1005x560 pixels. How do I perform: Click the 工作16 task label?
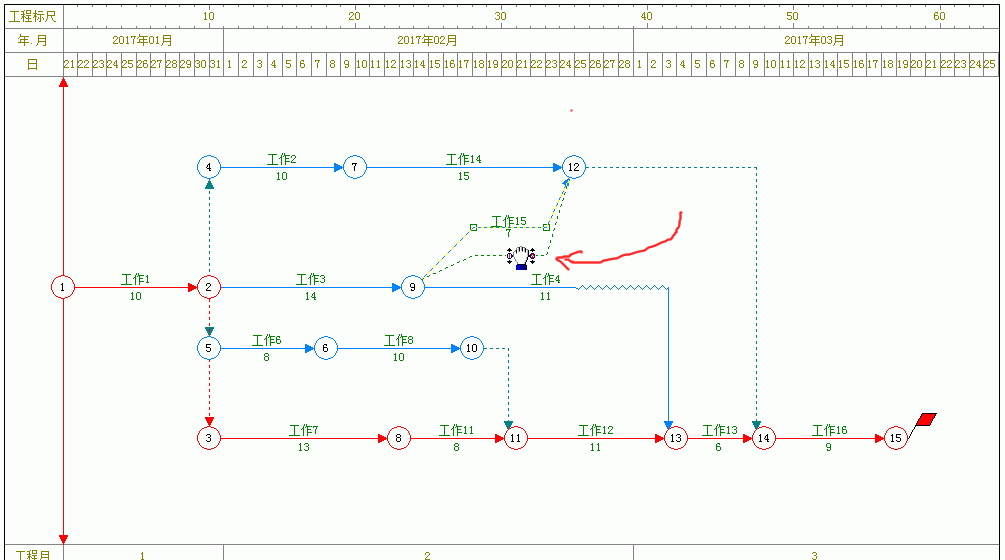[x=829, y=430]
